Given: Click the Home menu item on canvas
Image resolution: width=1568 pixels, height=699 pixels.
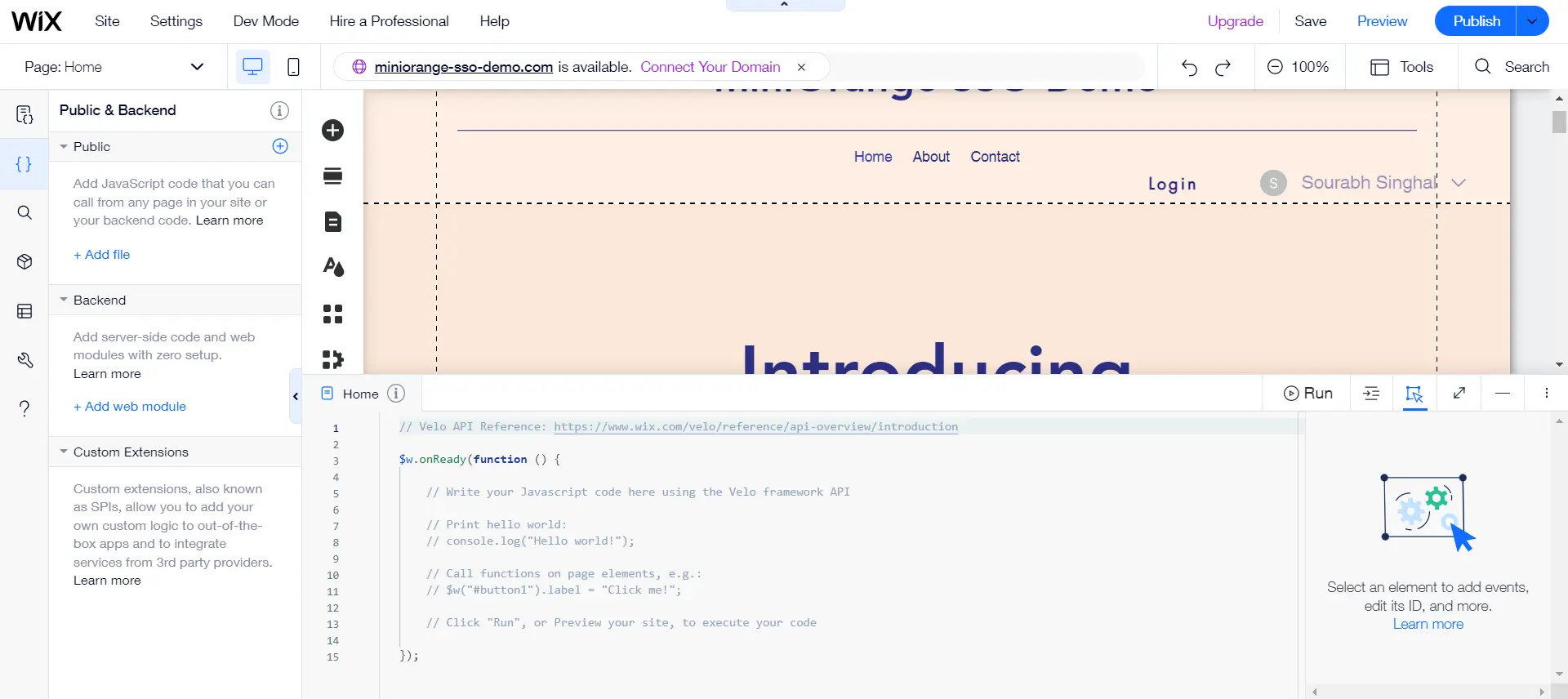Looking at the screenshot, I should 873,157.
